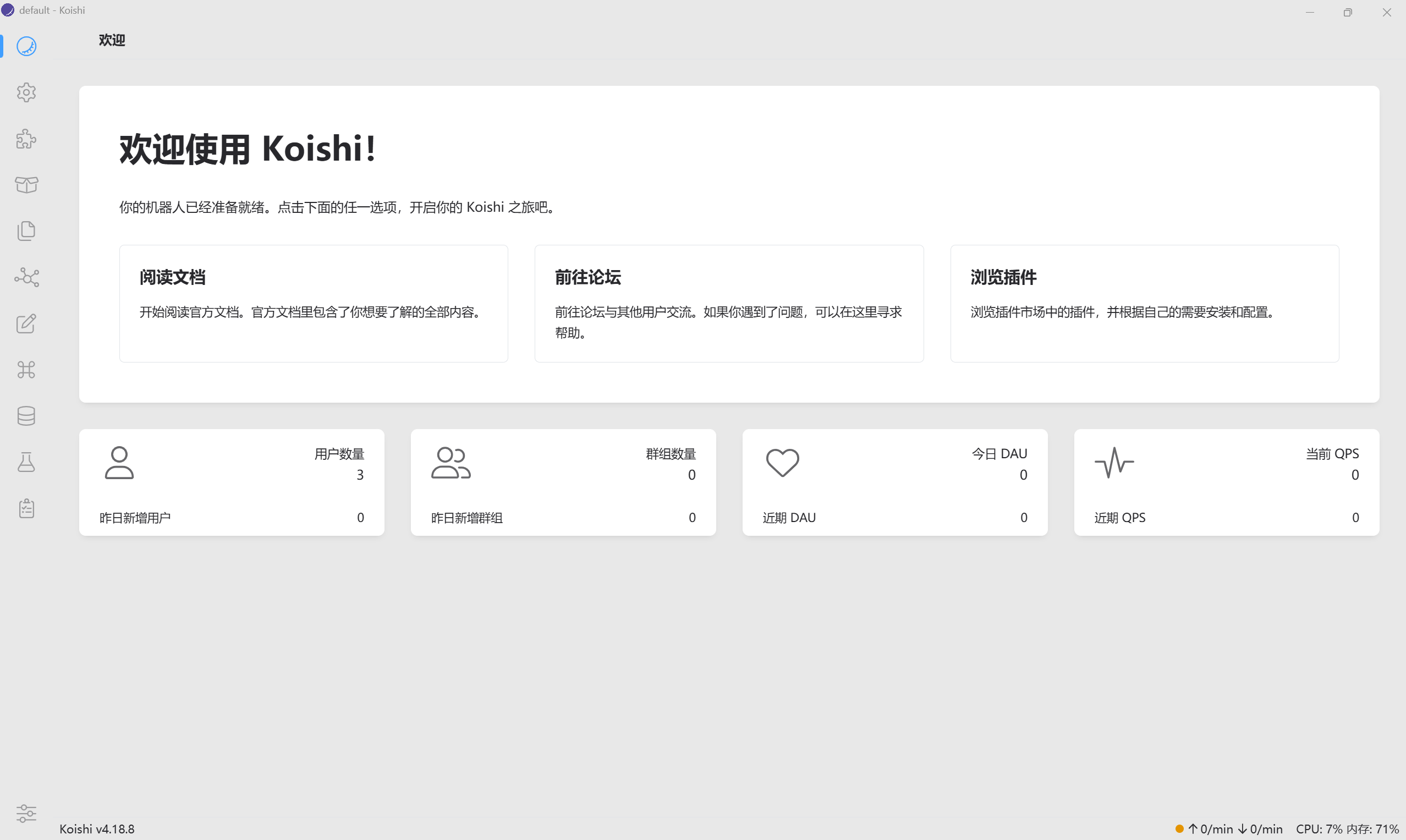Open global settings gear in sidebar
Screen dimensions: 1406x840
[26, 92]
